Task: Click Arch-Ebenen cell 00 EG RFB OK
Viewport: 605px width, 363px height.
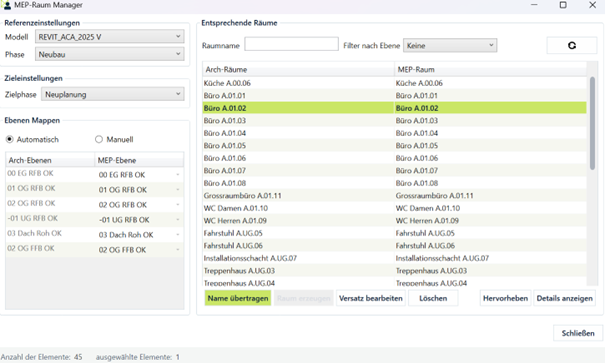Action: coord(50,174)
